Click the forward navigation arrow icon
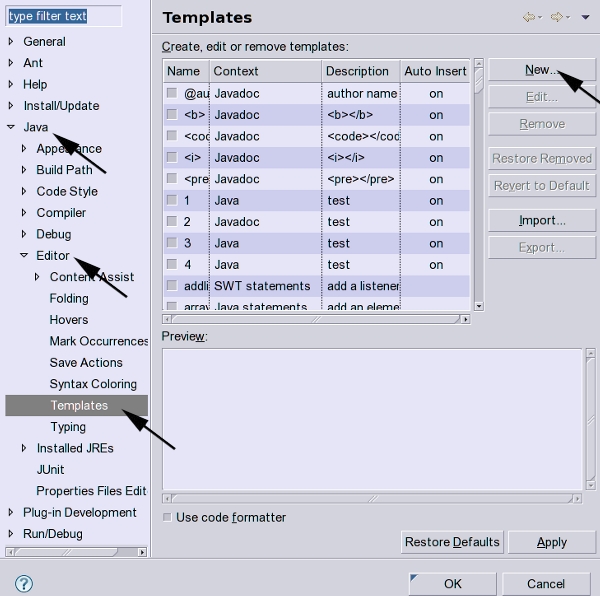 [557, 17]
